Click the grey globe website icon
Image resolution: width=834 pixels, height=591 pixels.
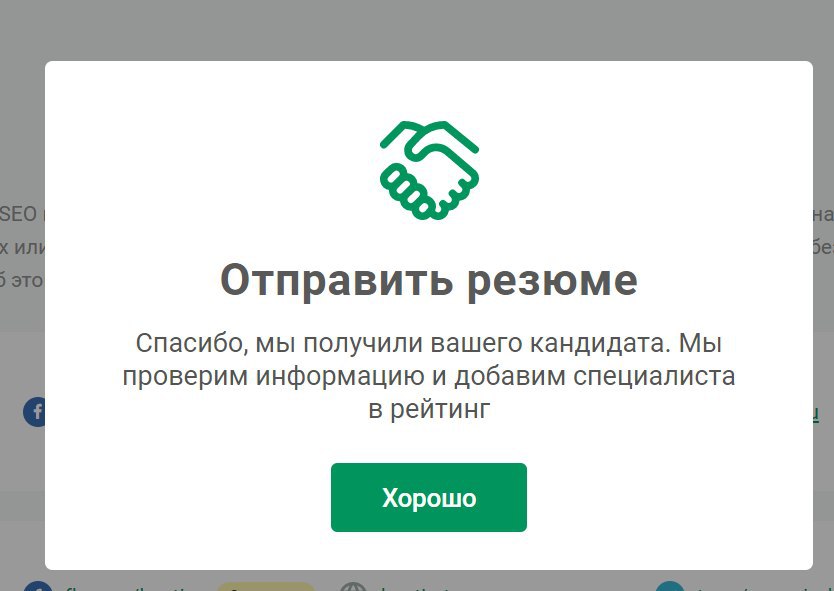(x=353, y=586)
